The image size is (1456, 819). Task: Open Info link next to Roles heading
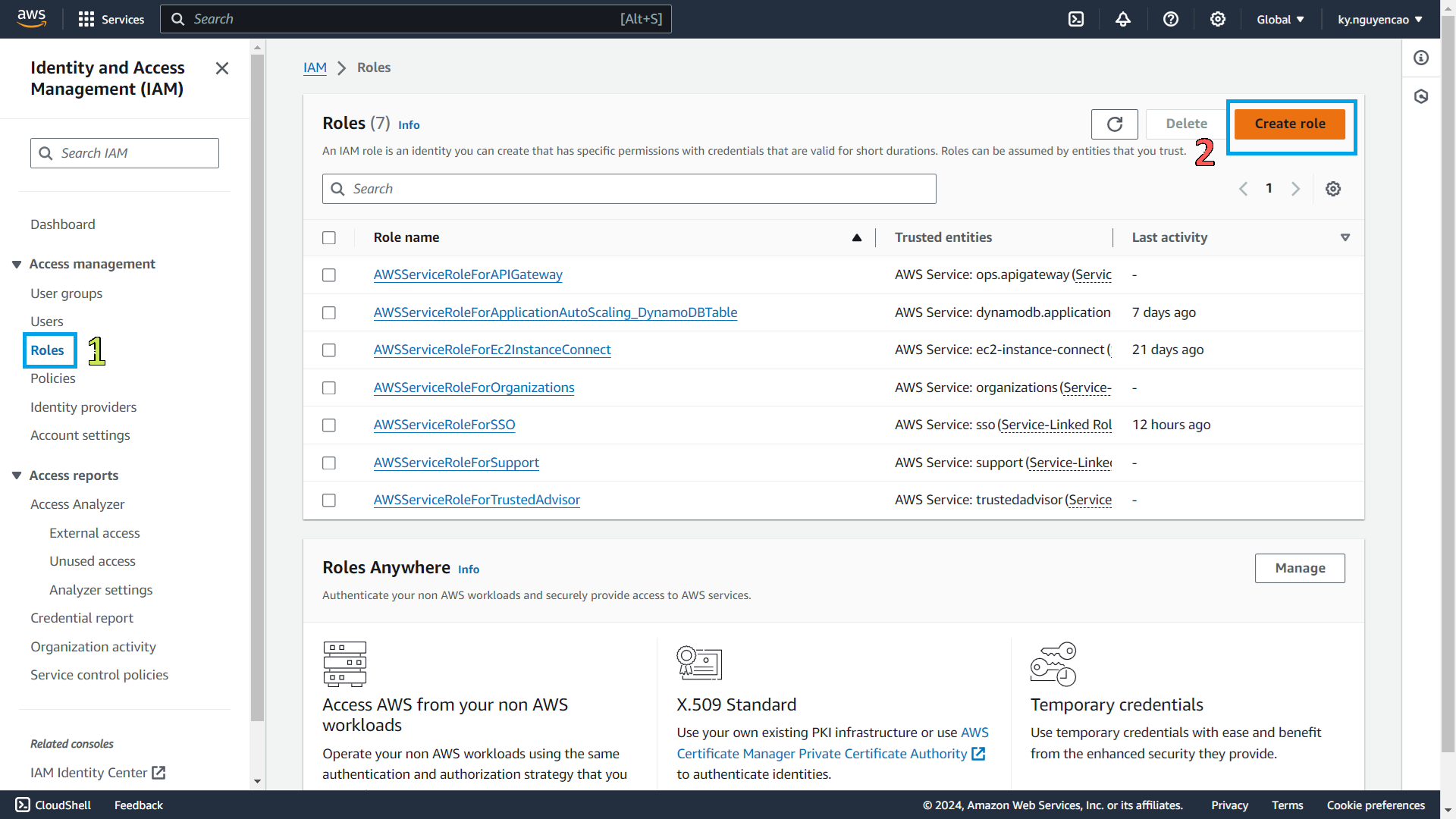(409, 125)
